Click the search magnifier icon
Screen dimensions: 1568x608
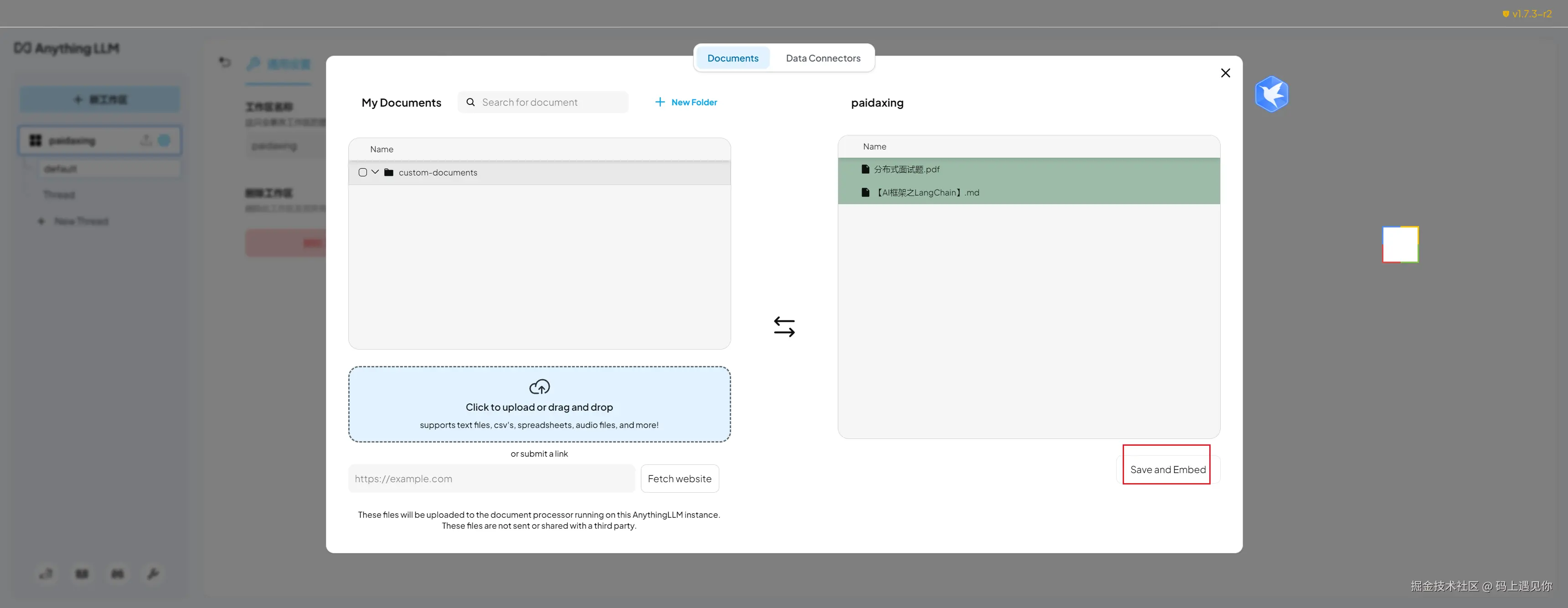470,102
